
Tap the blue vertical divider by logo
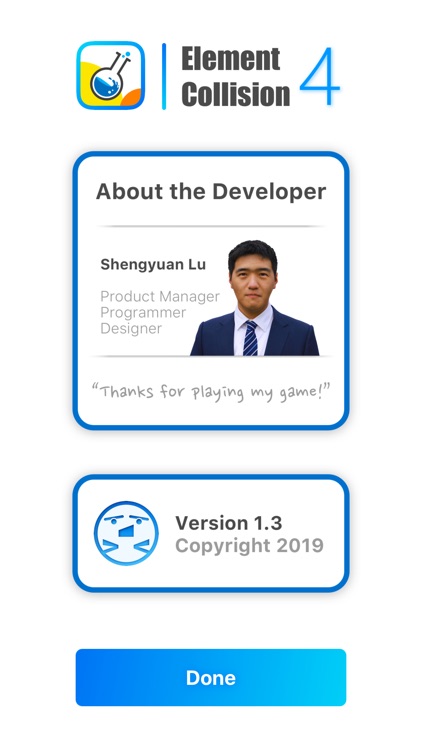164,77
